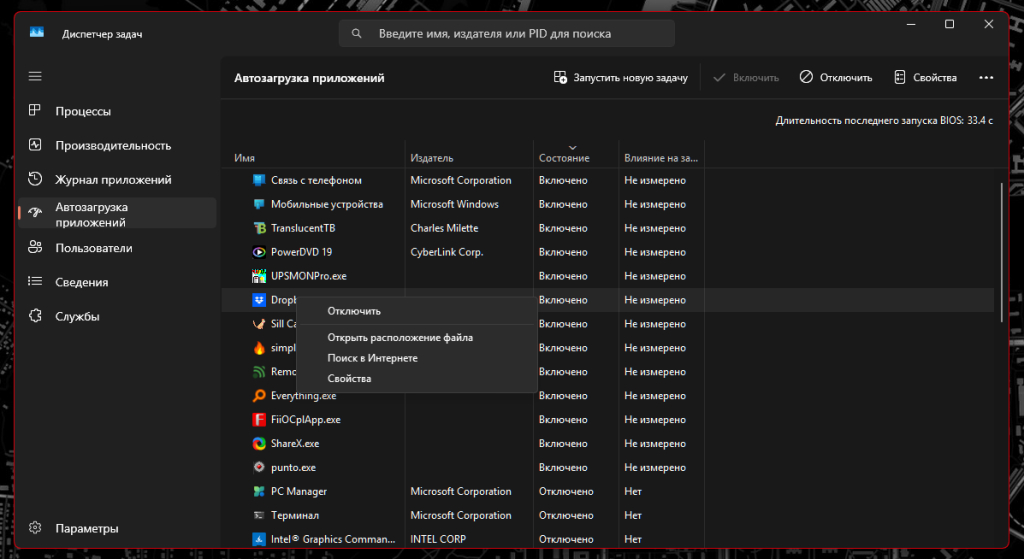1024x559 pixels.
Task: Open Сведения page
Action: [118, 281]
